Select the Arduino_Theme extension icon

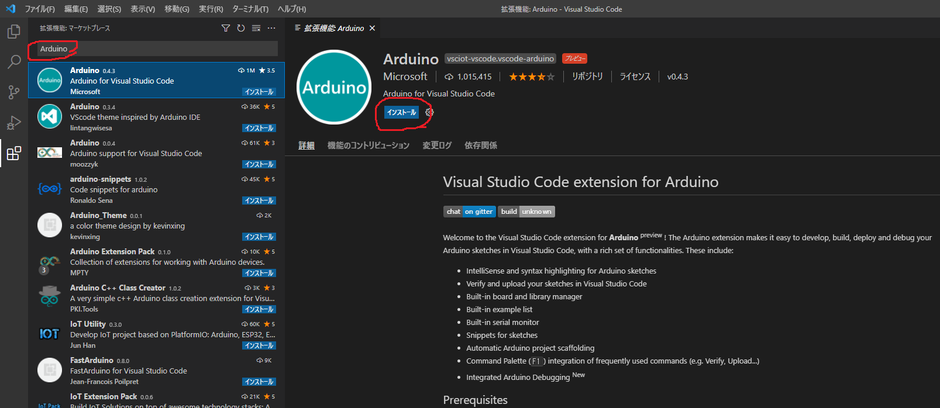pyautogui.click(x=49, y=225)
